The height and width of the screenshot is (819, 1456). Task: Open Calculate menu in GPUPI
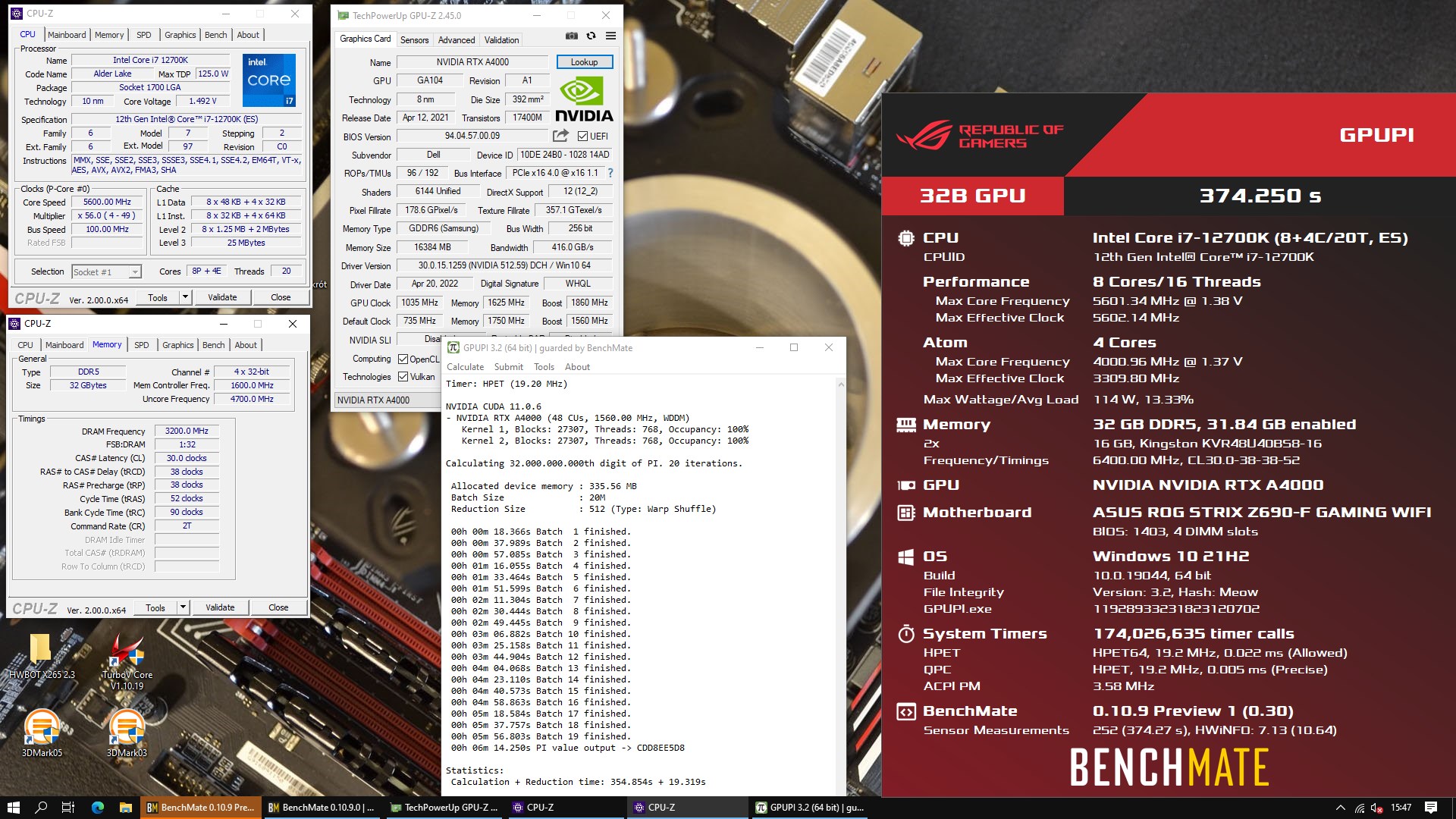465,367
